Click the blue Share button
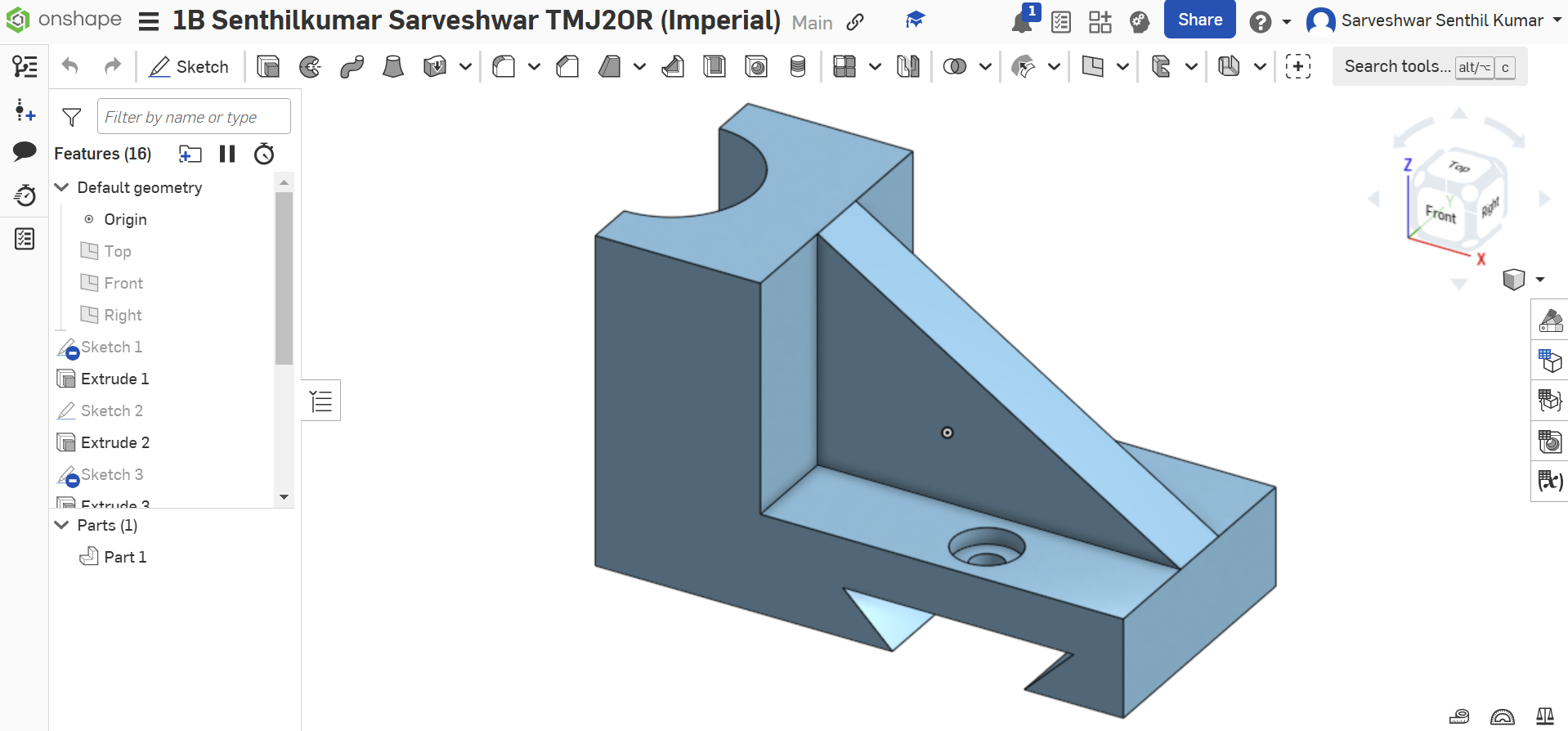Image resolution: width=1568 pixels, height=731 pixels. point(1199,20)
